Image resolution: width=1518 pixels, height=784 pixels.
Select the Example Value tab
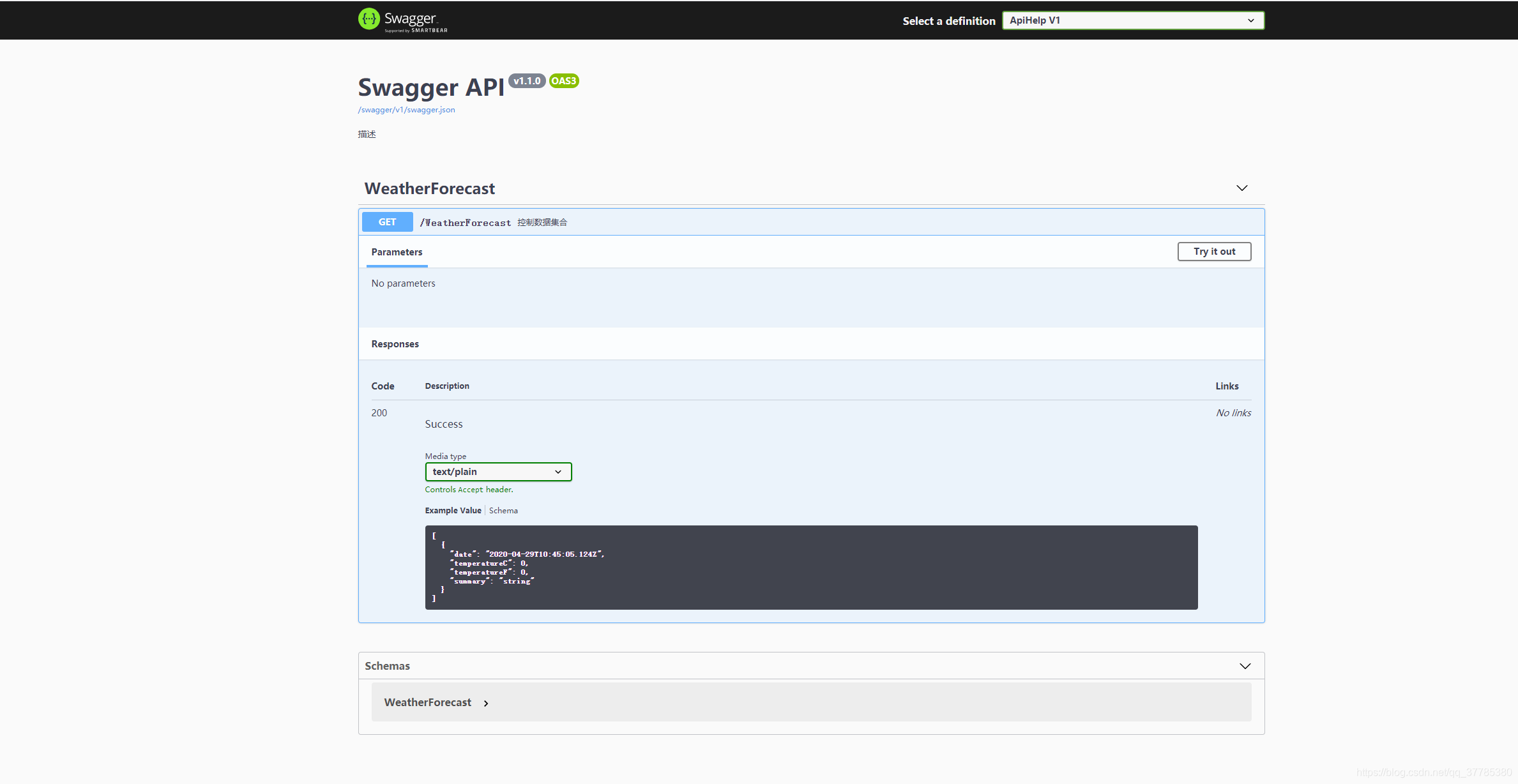click(453, 511)
